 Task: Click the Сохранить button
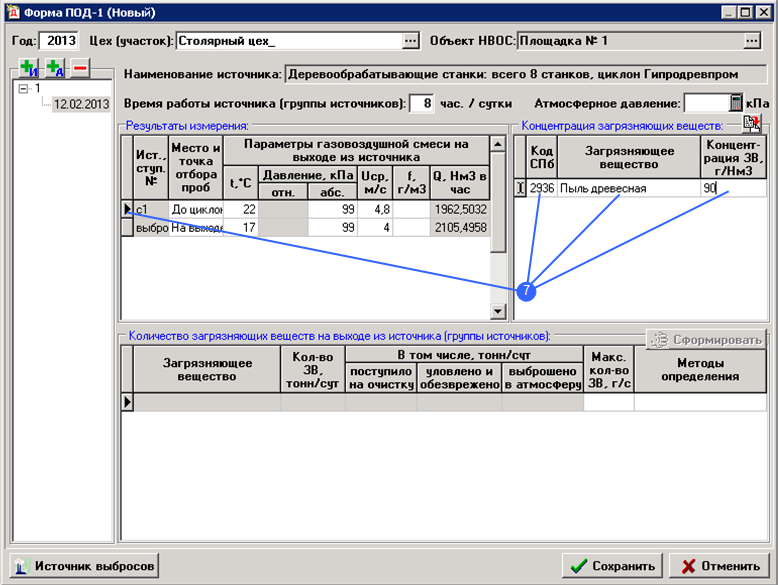click(612, 566)
